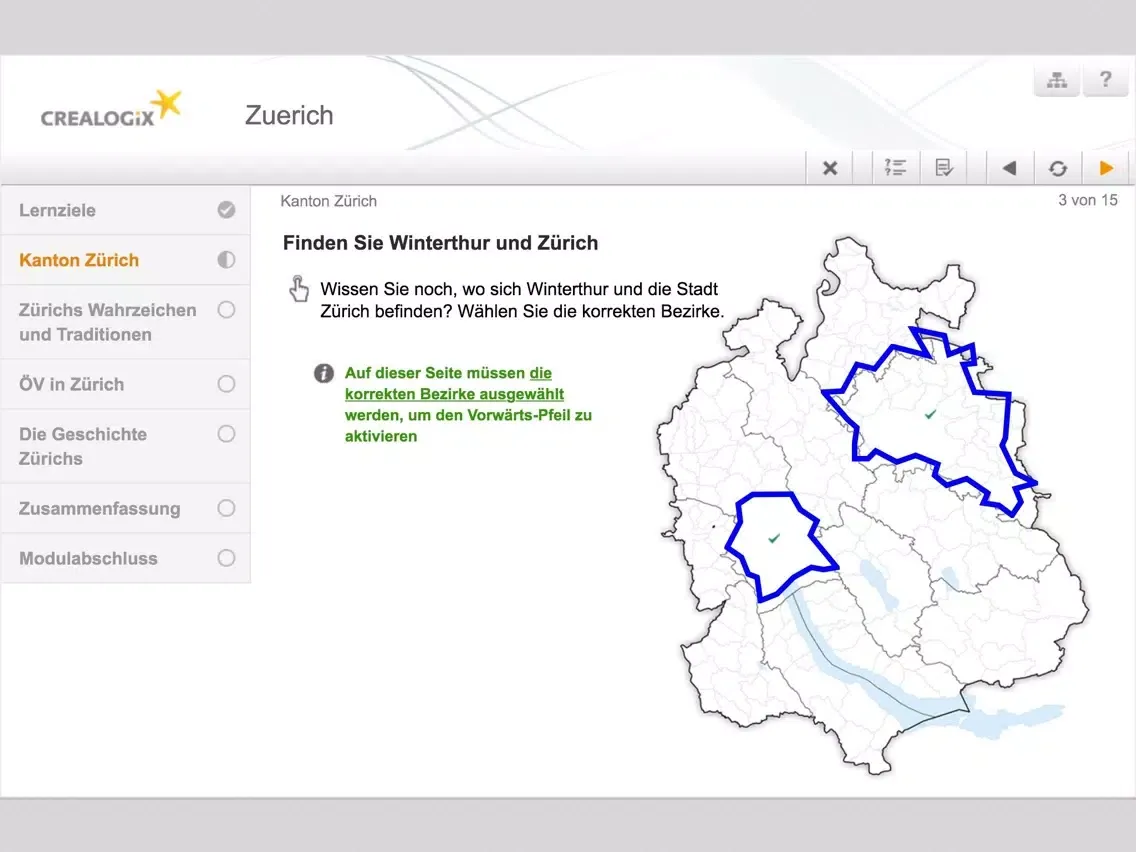This screenshot has width=1136, height=852.
Task: Open help via the question mark icon
Action: [1105, 79]
